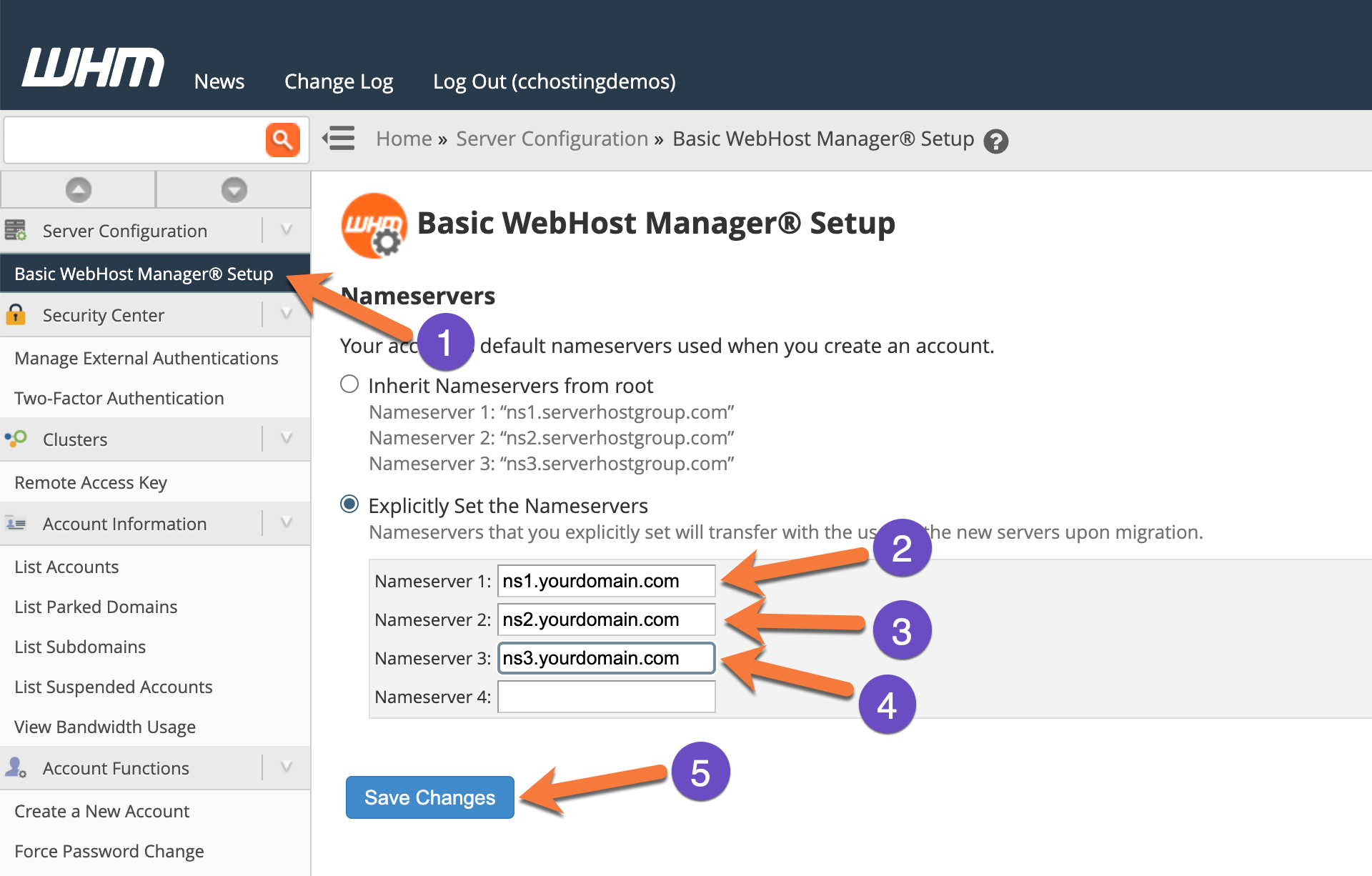
Task: Click the Security Center padlock icon
Action: 16,315
